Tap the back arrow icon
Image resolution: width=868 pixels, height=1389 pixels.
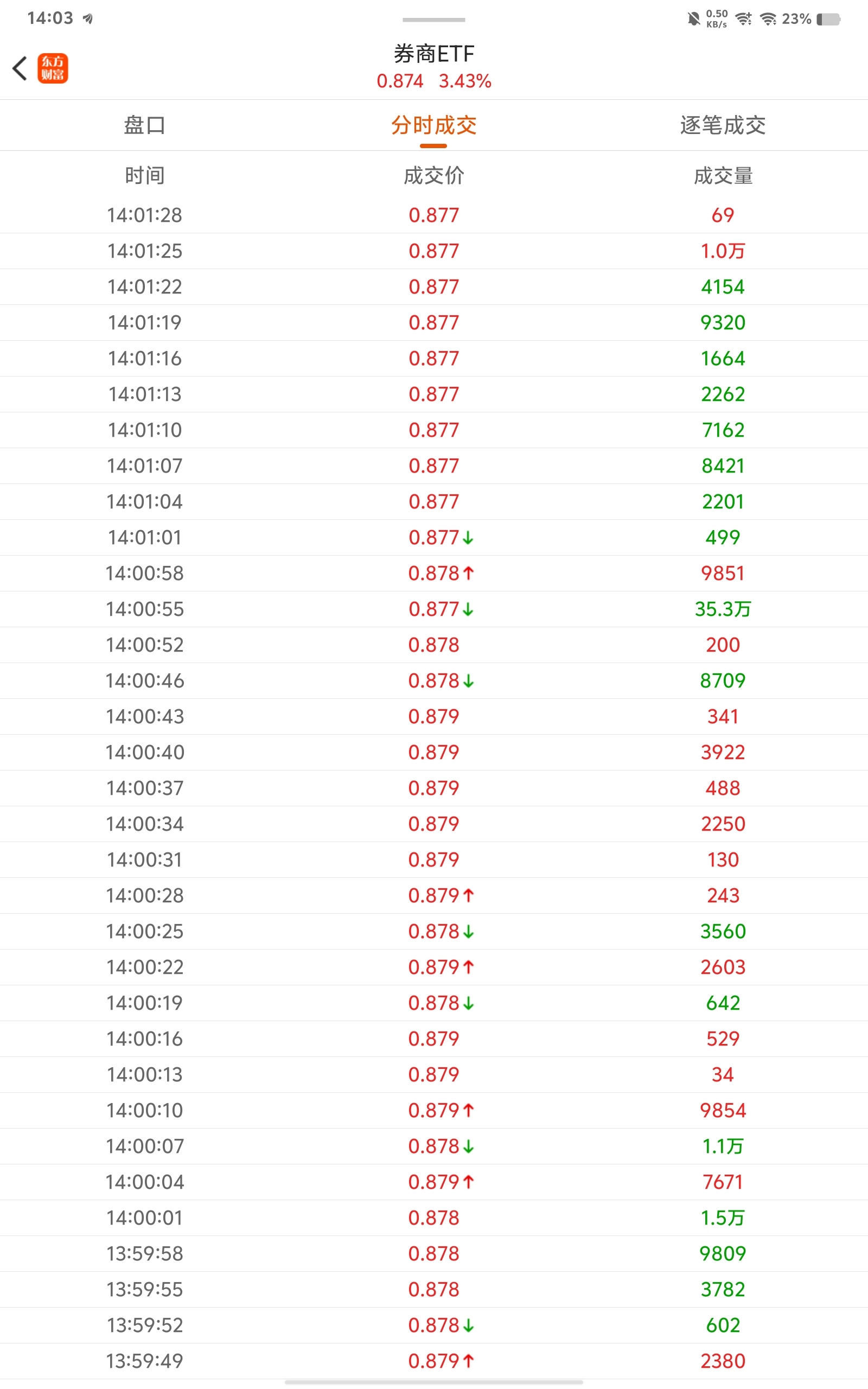[20, 68]
